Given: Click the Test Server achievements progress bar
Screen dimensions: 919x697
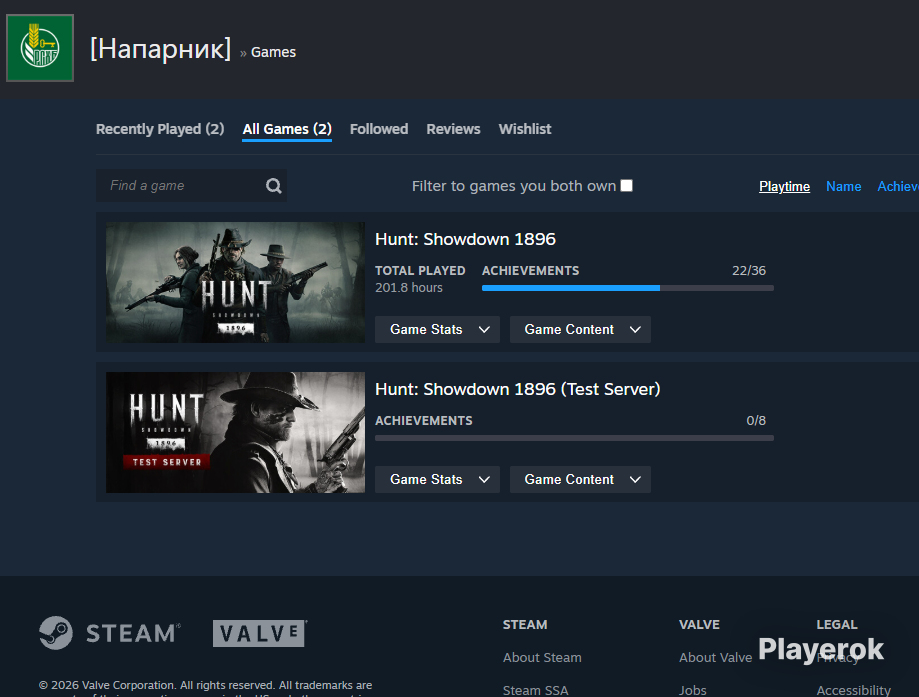Looking at the screenshot, I should (x=574, y=438).
